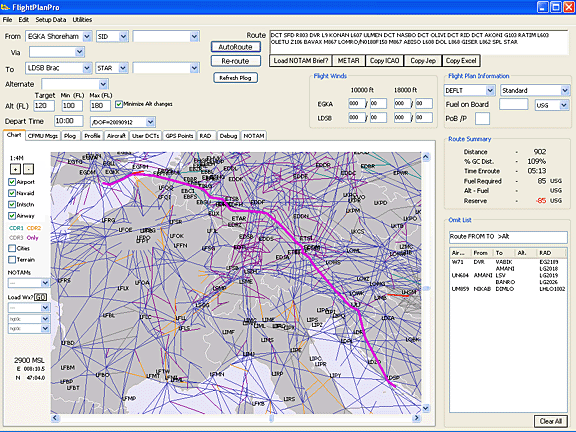Uncheck the Airport layer checkbox
Screen dimensions: 576x432
tap(12, 182)
